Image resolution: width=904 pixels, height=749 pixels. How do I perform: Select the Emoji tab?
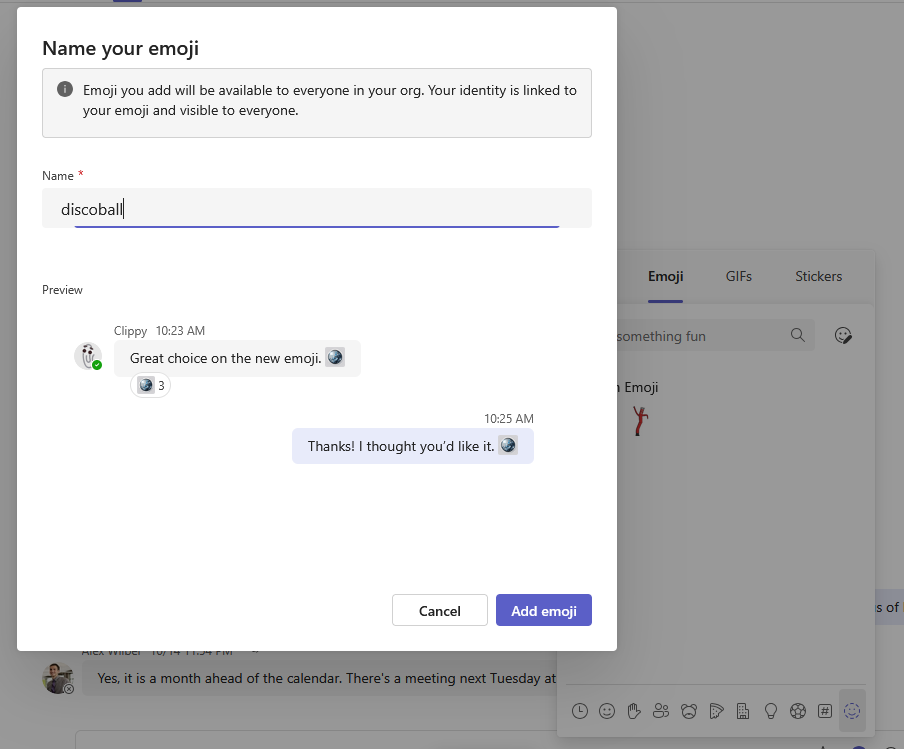[x=665, y=277]
